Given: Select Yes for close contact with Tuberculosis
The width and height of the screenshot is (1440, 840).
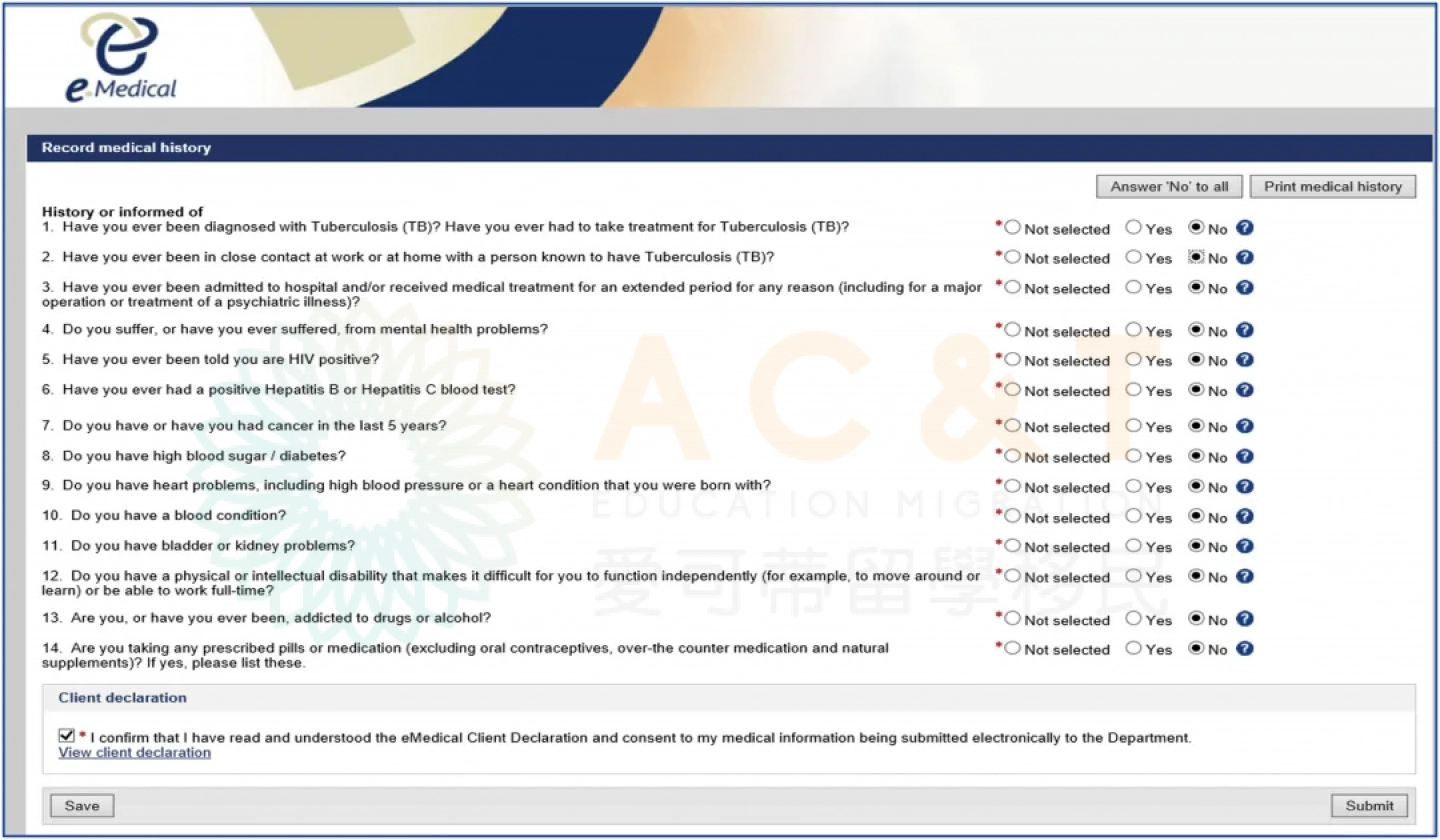Looking at the screenshot, I should click(1133, 257).
